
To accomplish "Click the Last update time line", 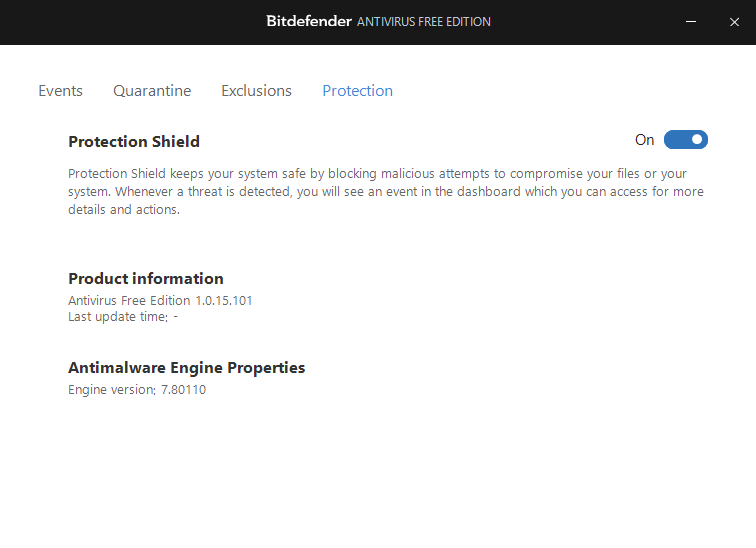I will pyautogui.click(x=123, y=317).
